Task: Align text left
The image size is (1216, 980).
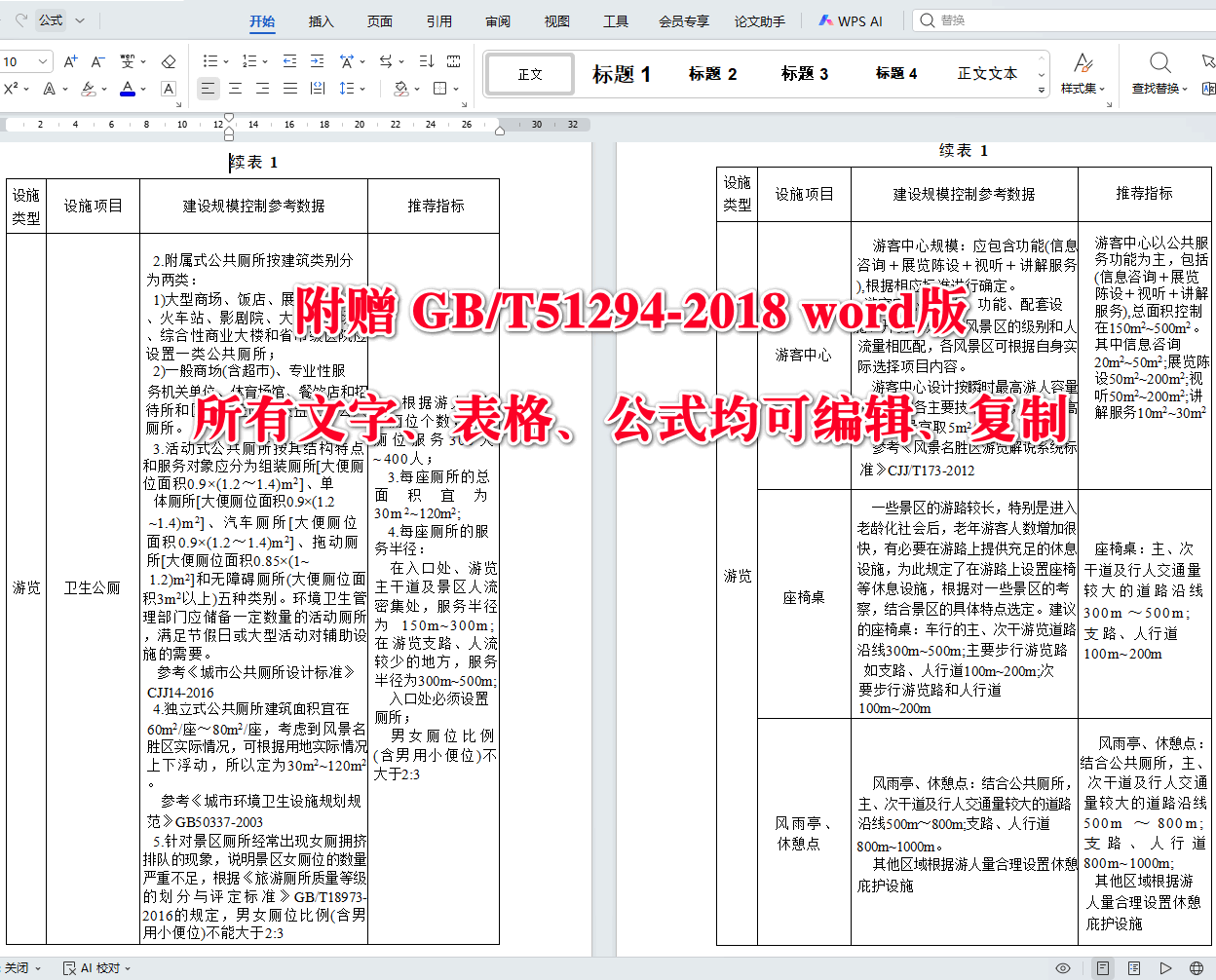Action: 208,89
